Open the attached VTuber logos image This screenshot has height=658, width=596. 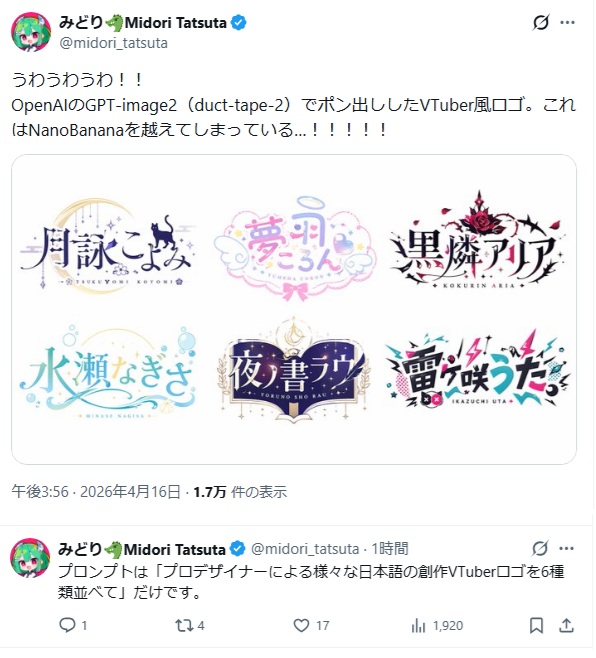294,309
